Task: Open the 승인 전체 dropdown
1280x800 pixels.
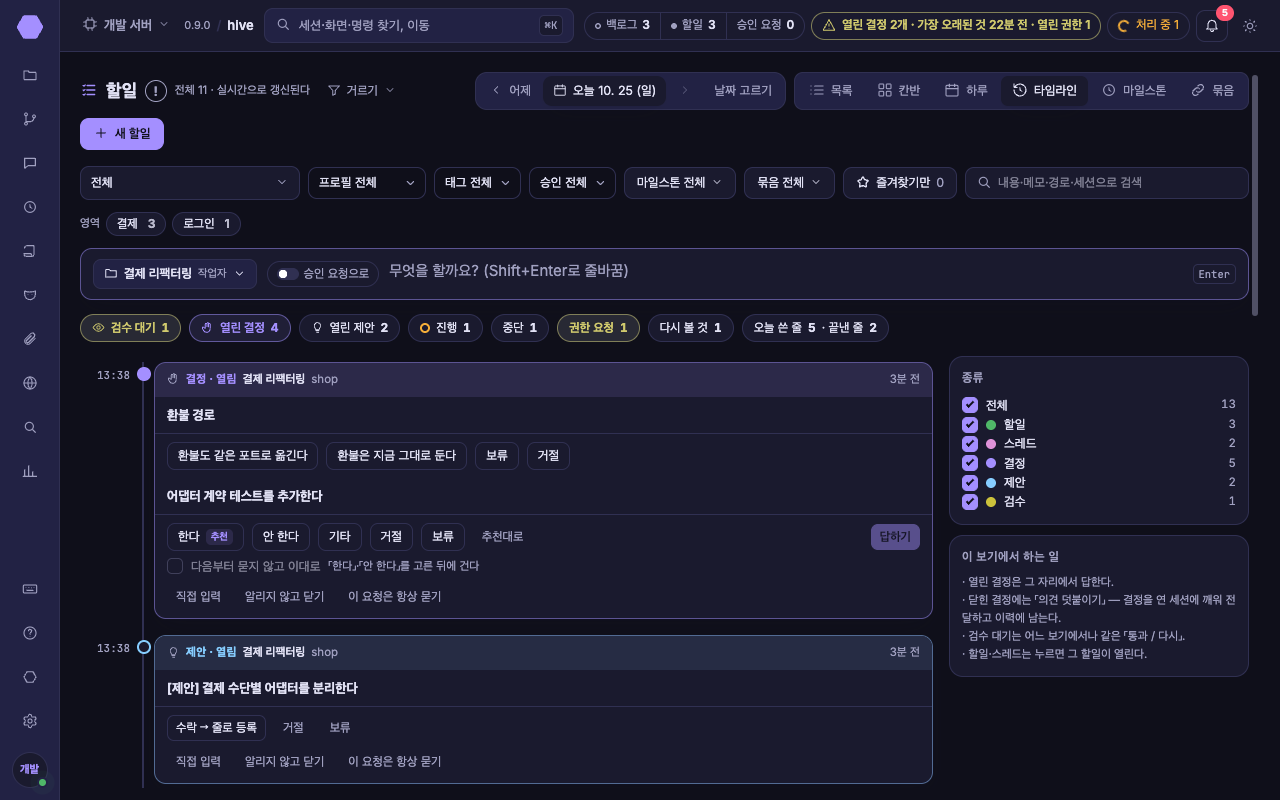Action: tap(572, 183)
